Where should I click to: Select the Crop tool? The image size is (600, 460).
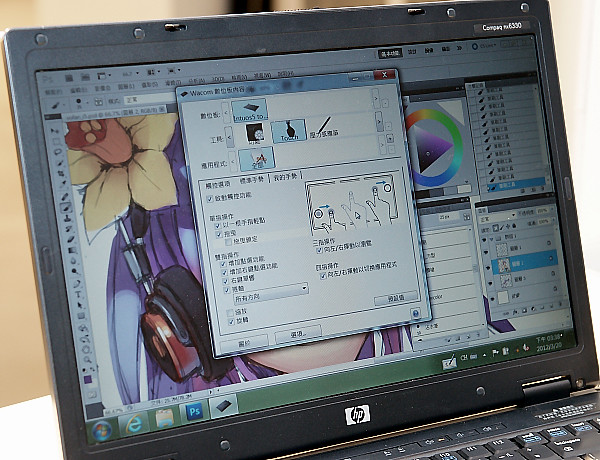tap(61, 174)
